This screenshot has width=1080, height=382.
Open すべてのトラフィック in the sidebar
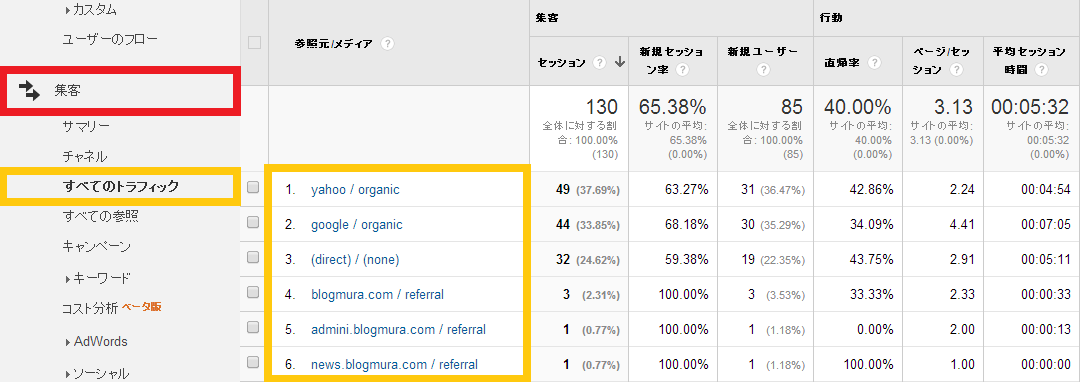click(121, 186)
